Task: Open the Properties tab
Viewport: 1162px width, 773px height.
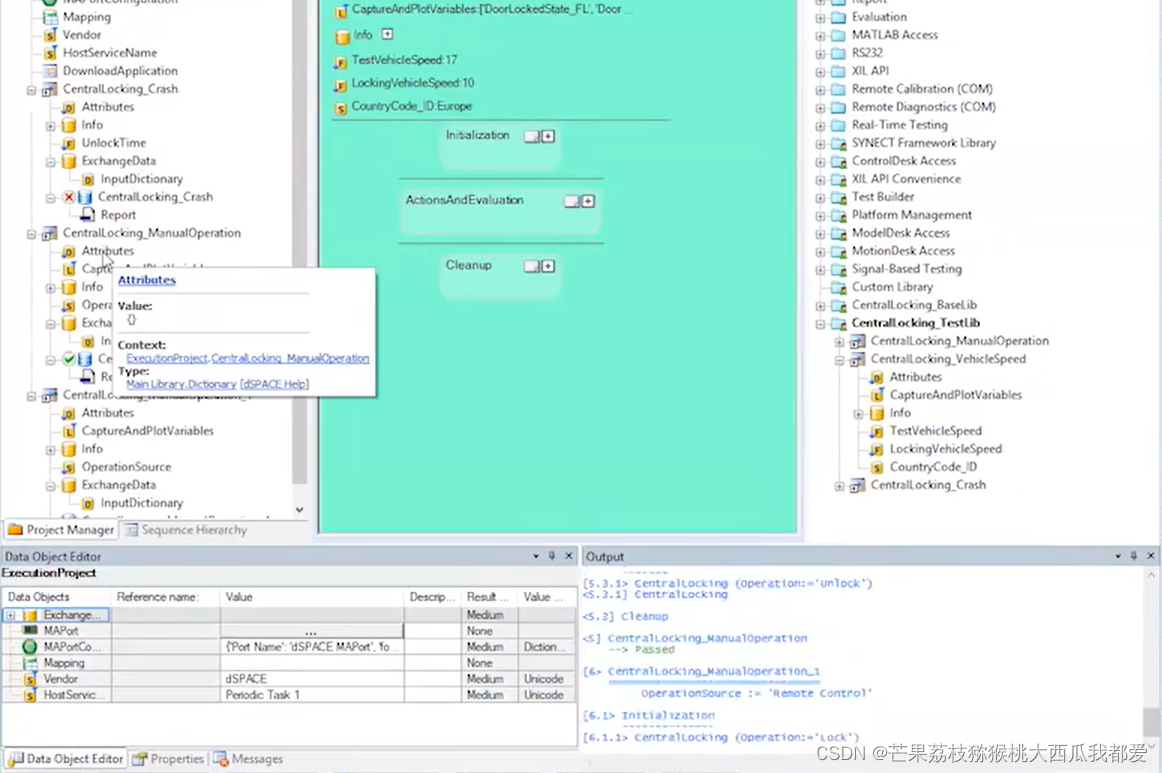Action: click(168, 759)
